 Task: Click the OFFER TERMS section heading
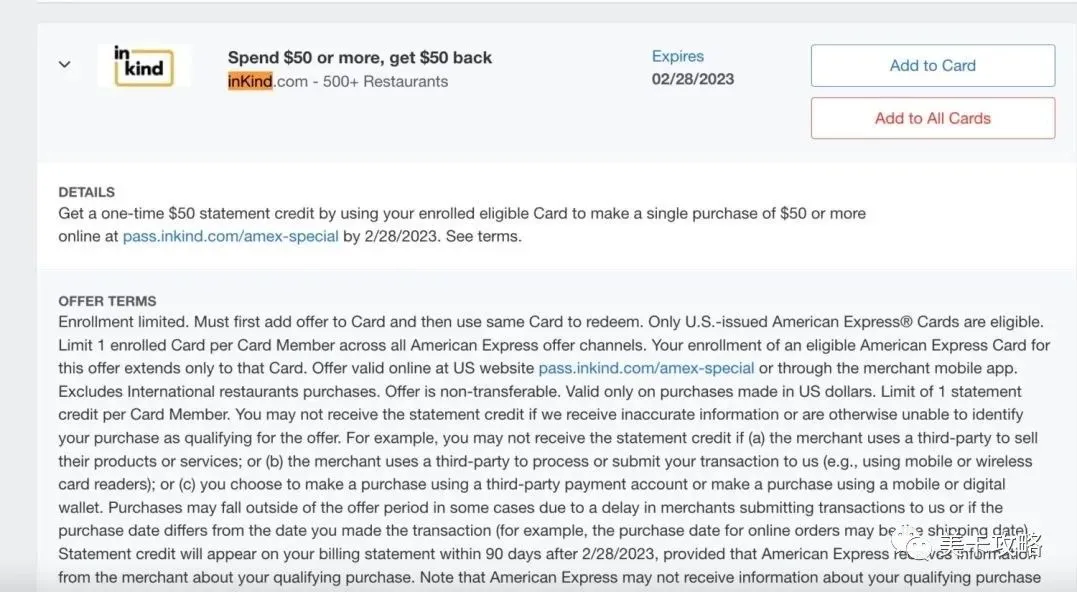coord(107,301)
